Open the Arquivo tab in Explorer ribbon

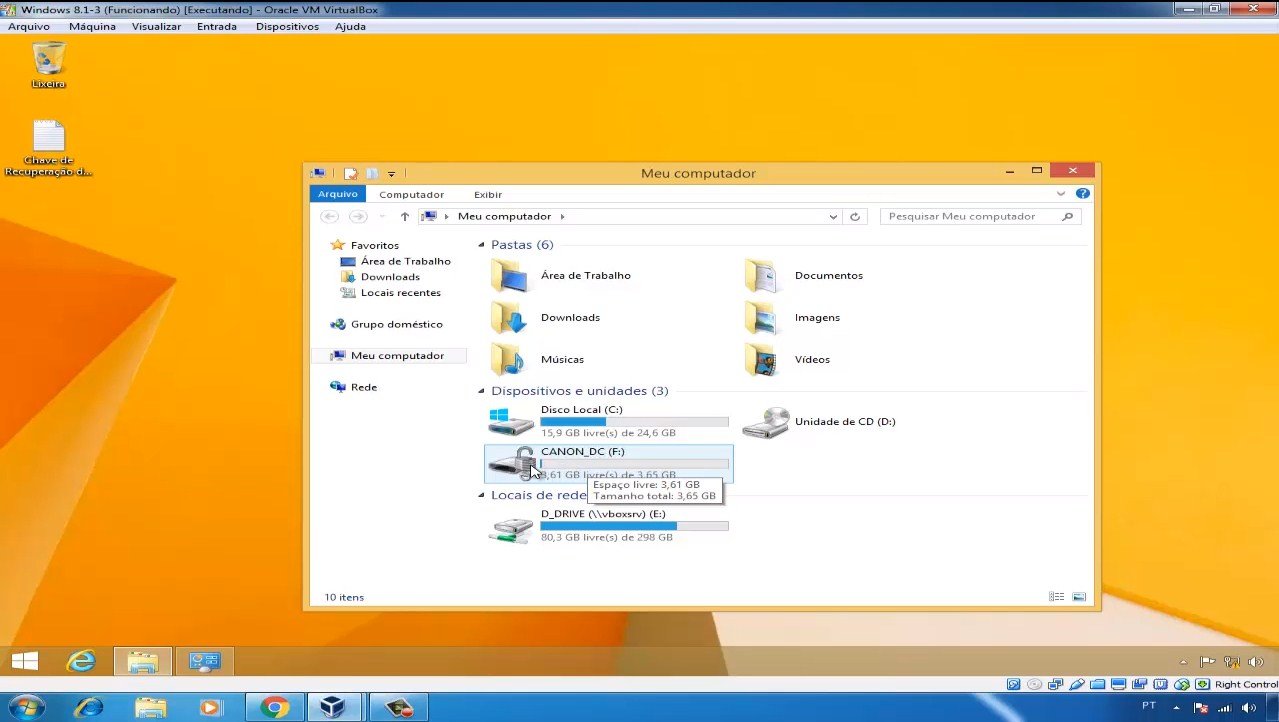click(x=338, y=194)
